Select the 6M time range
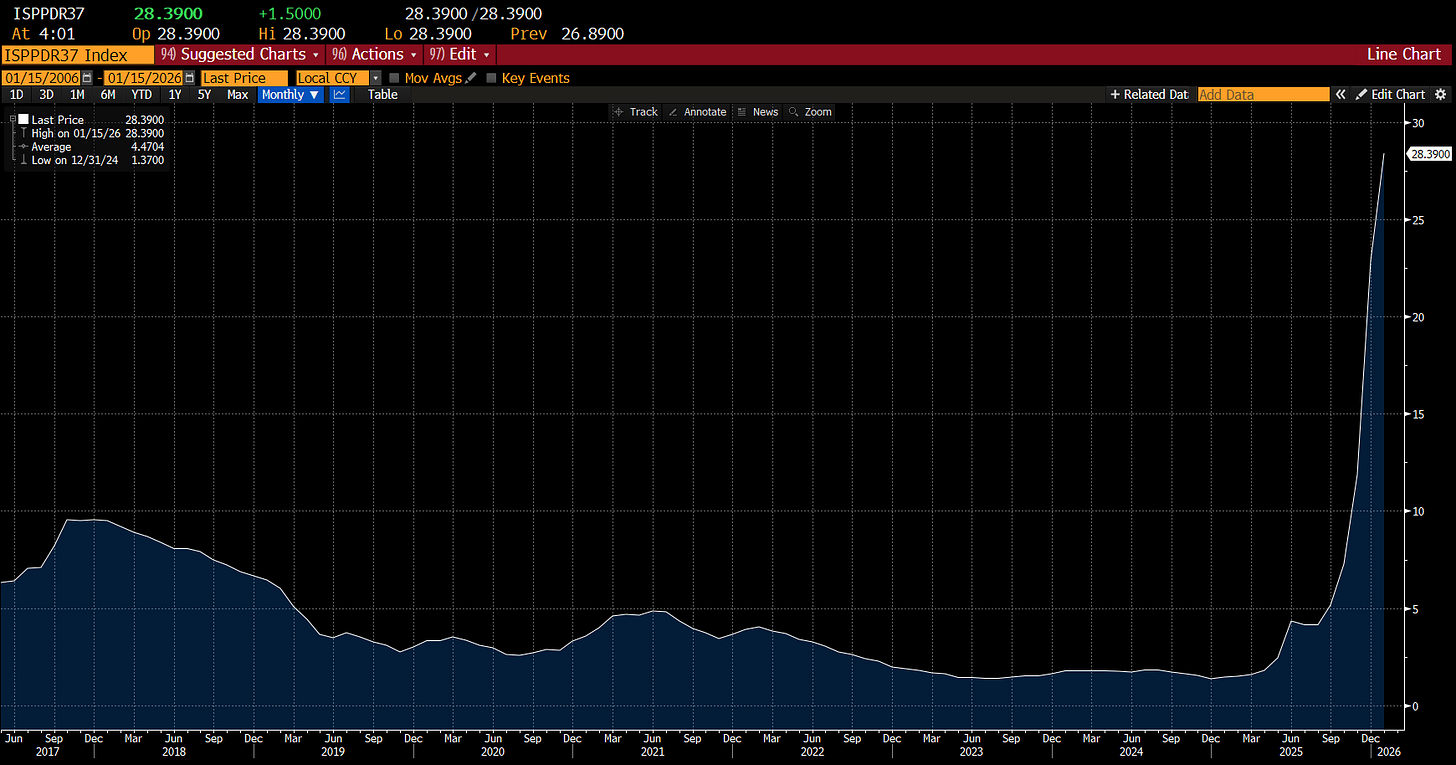1456x765 pixels. [108, 95]
